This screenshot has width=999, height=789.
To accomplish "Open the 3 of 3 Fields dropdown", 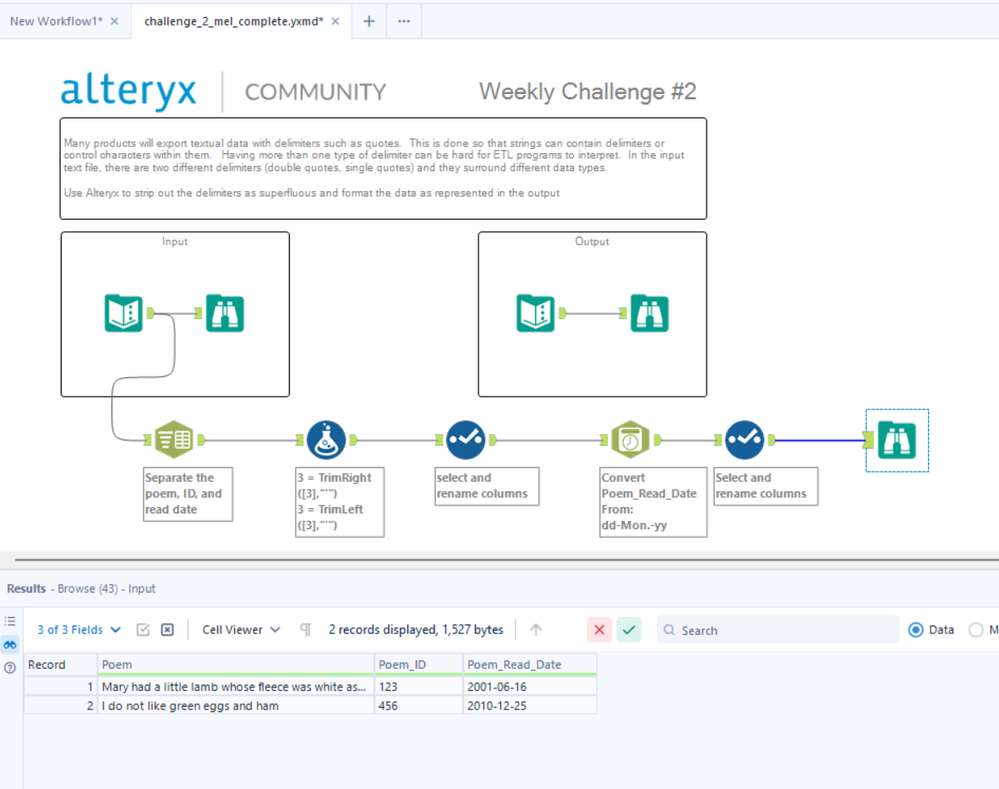I will pyautogui.click(x=78, y=630).
